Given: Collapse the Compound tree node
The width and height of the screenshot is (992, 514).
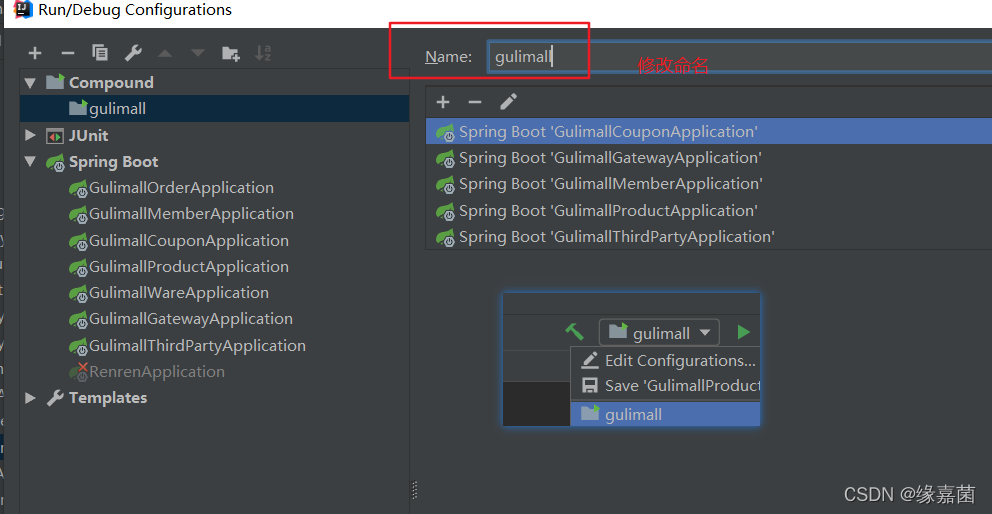Looking at the screenshot, I should pos(30,83).
